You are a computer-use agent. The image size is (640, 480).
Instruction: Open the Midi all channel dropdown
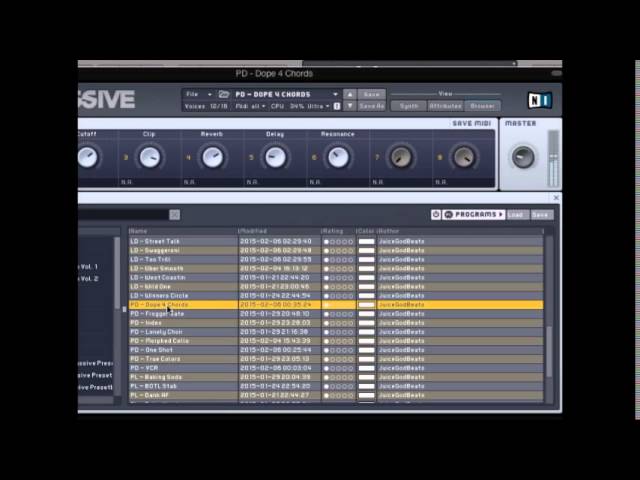[x=250, y=106]
